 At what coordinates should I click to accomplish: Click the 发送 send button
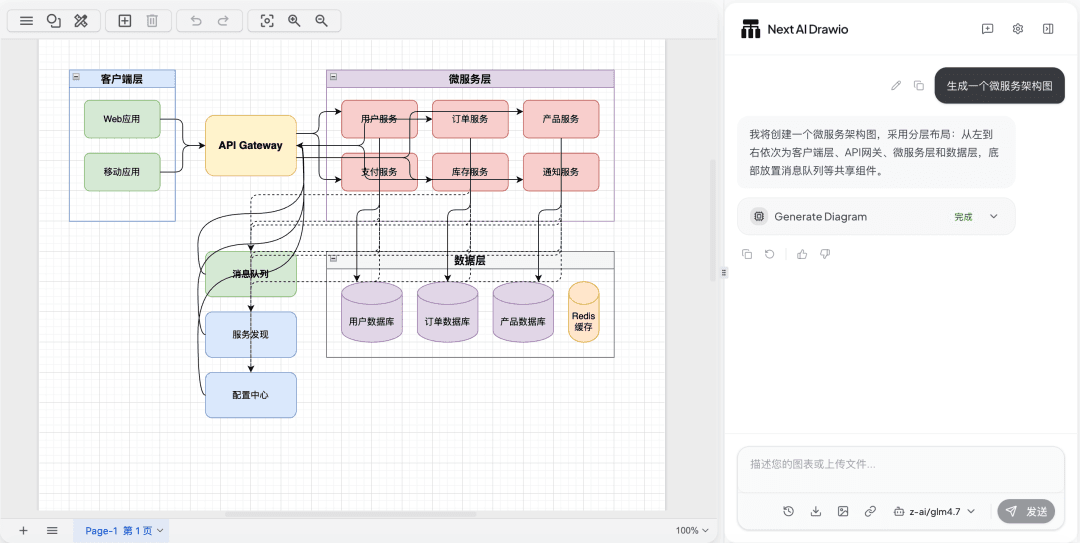click(x=1026, y=511)
